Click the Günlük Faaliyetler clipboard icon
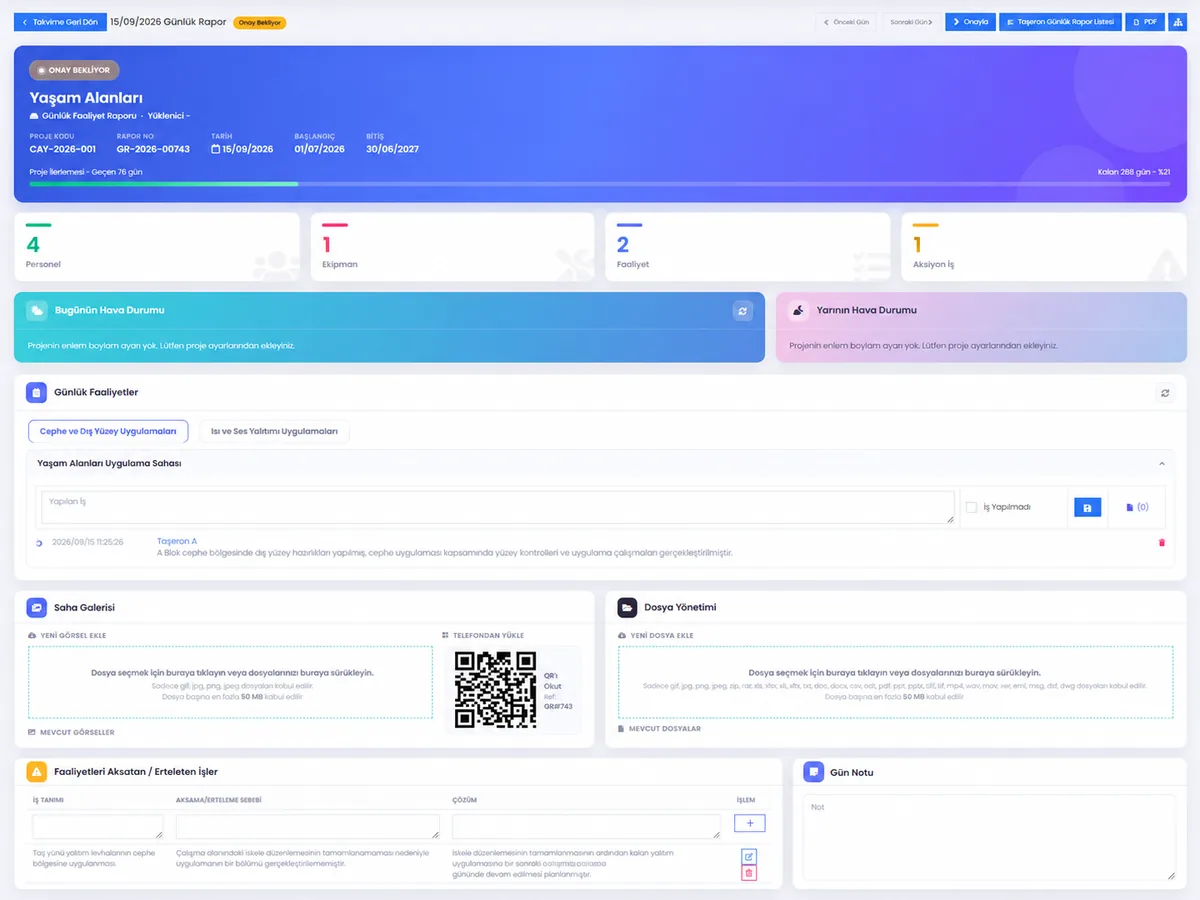Viewport: 1200px width, 900px height. coord(36,393)
